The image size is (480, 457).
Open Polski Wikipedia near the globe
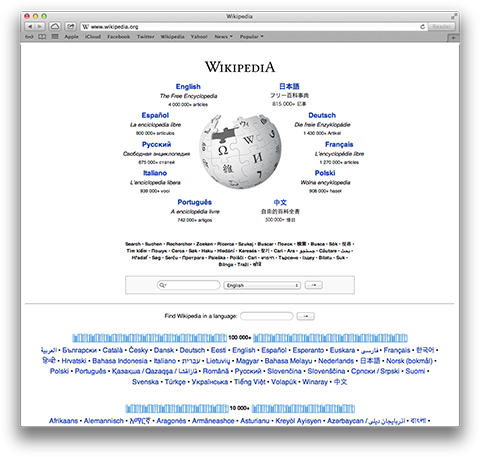[325, 173]
